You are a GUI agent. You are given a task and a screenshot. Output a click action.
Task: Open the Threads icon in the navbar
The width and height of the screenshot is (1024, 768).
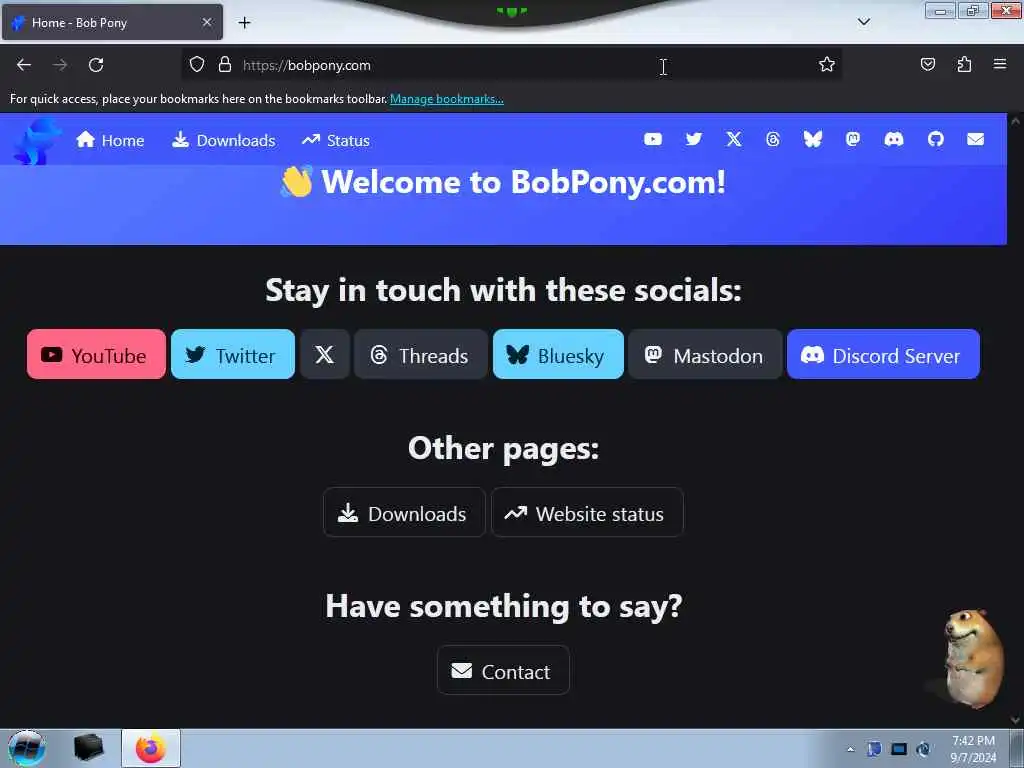tap(773, 139)
